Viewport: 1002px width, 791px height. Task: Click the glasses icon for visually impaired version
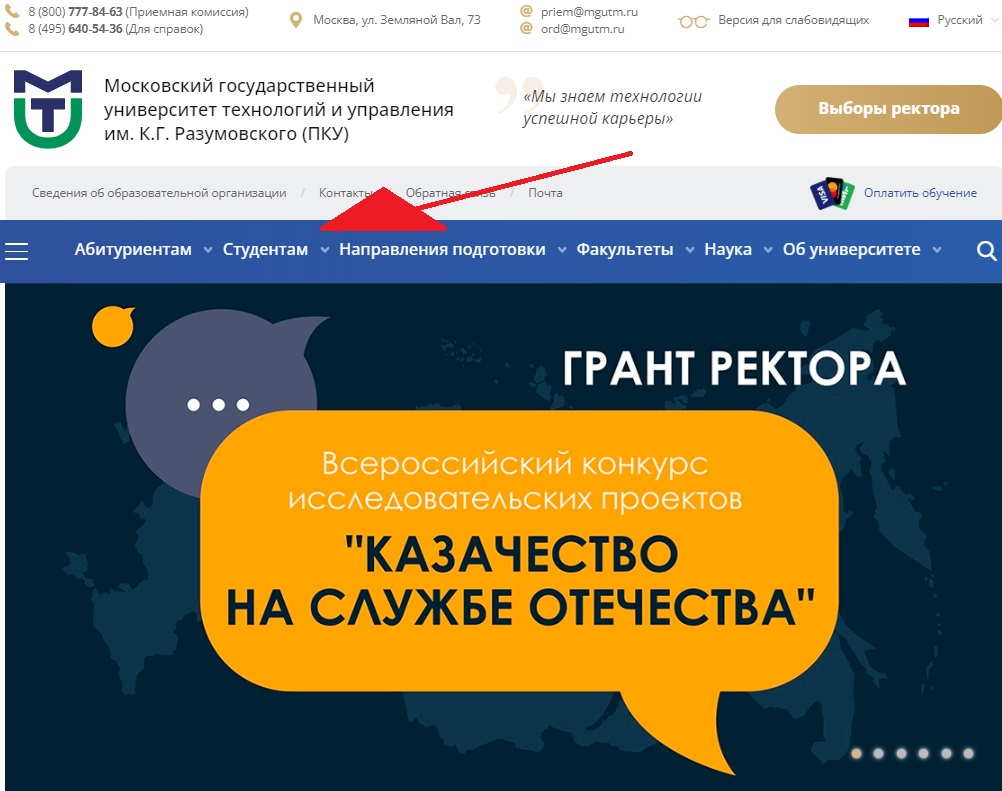(693, 21)
